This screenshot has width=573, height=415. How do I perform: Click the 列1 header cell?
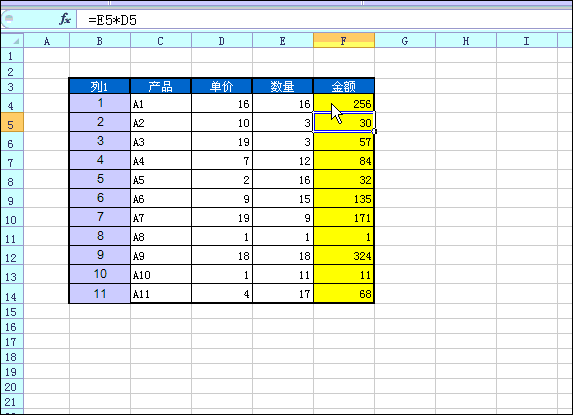tap(100, 86)
